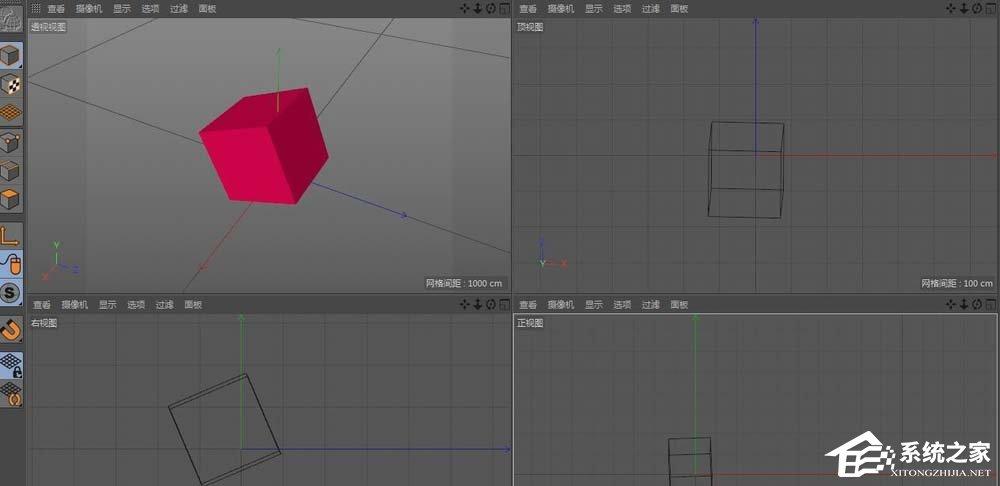Open the 摄像机 menu in front viewport
The height and width of the screenshot is (486, 1000).
(x=561, y=305)
